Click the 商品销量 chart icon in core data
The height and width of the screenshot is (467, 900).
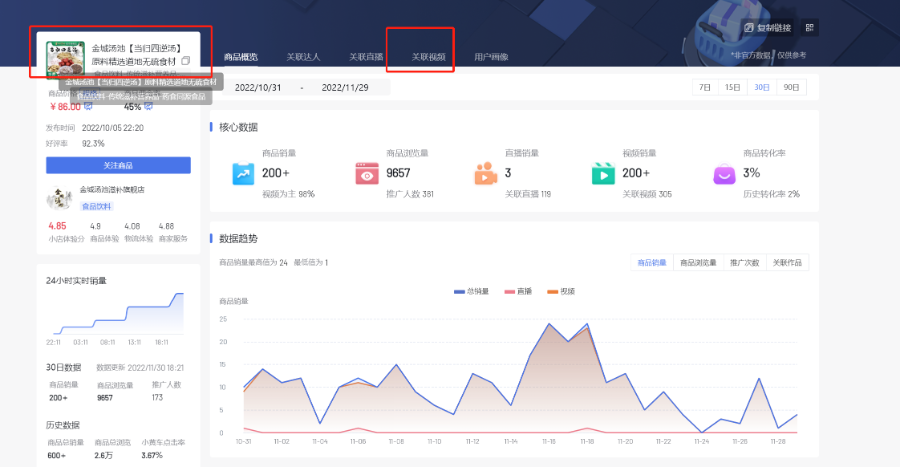point(243,173)
